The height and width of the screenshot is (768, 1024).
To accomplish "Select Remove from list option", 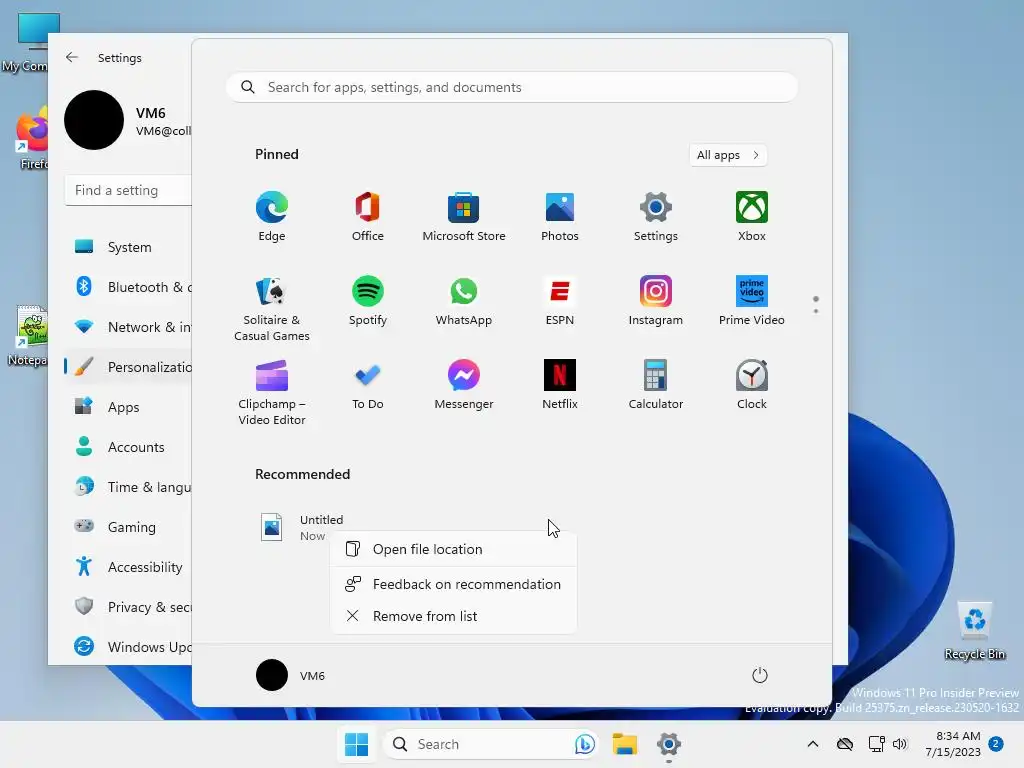I will tap(454, 616).
